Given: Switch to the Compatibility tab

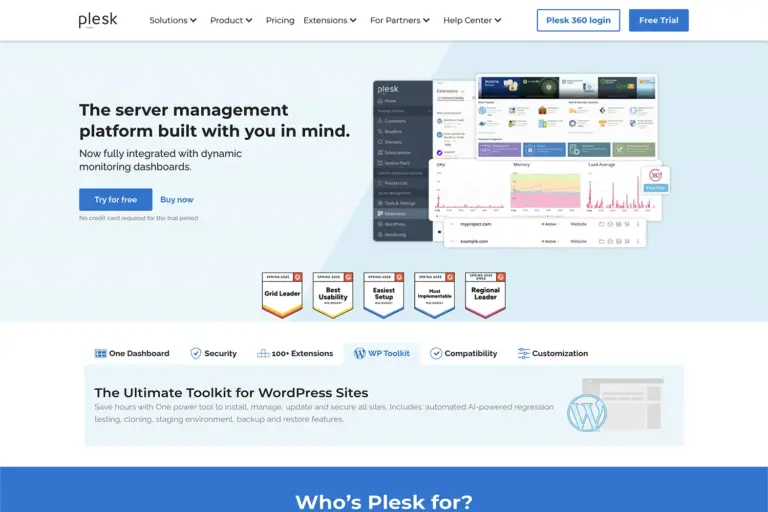Looking at the screenshot, I should click(463, 353).
